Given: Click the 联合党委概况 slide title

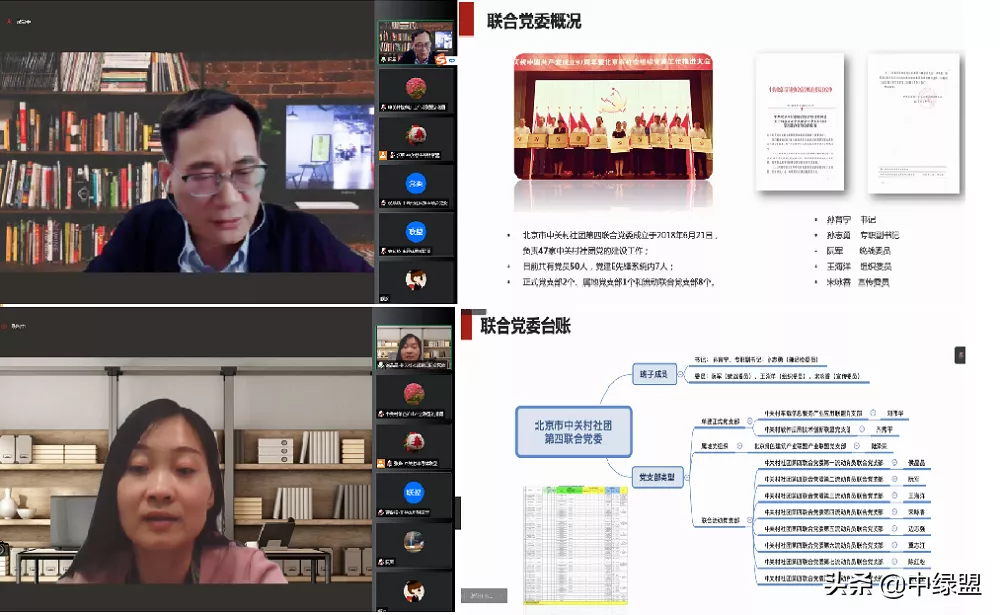Looking at the screenshot, I should pyautogui.click(x=534, y=21).
